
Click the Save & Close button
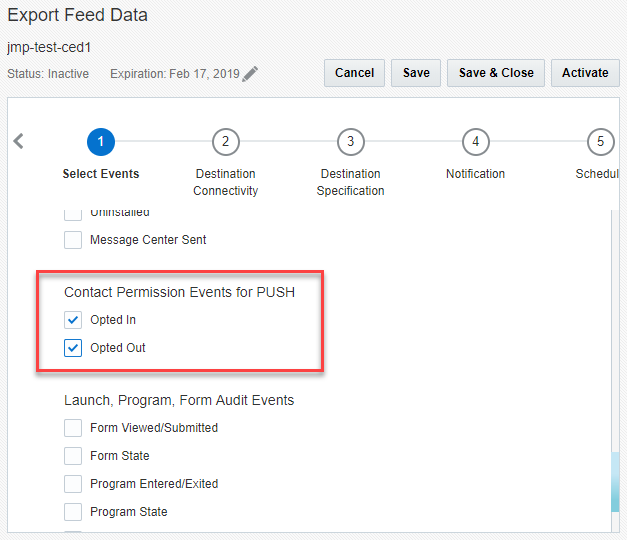tap(496, 73)
